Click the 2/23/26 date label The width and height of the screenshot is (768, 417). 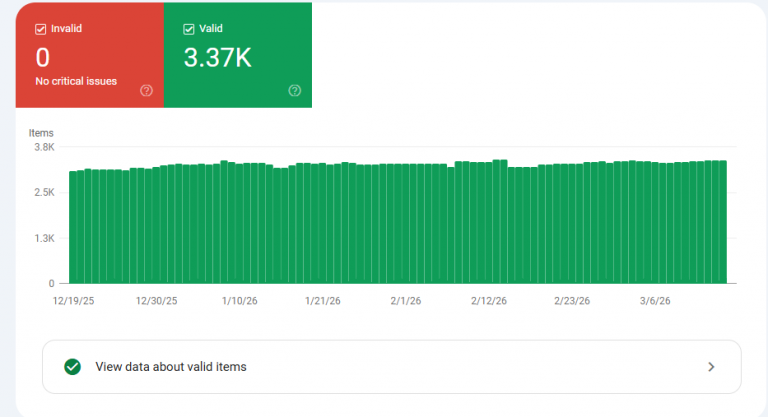pos(573,300)
